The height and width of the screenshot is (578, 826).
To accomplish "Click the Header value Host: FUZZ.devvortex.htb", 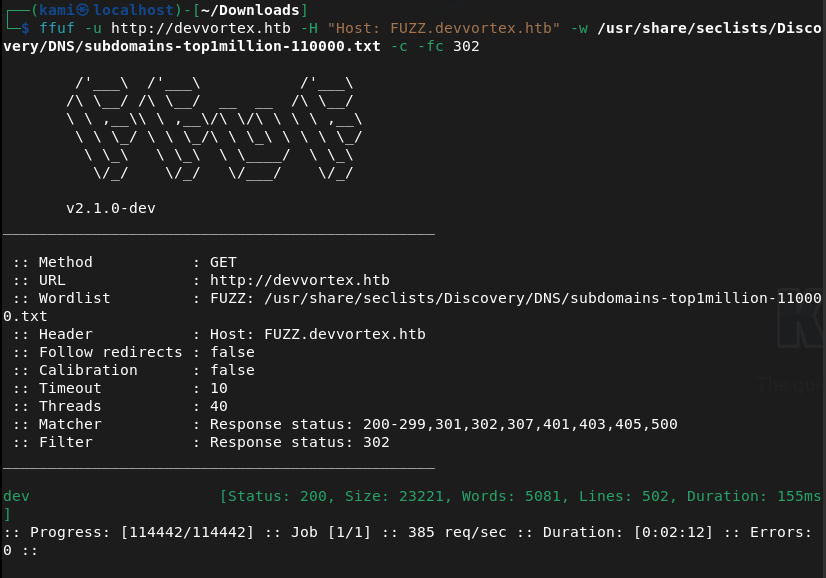I will [x=317, y=334].
